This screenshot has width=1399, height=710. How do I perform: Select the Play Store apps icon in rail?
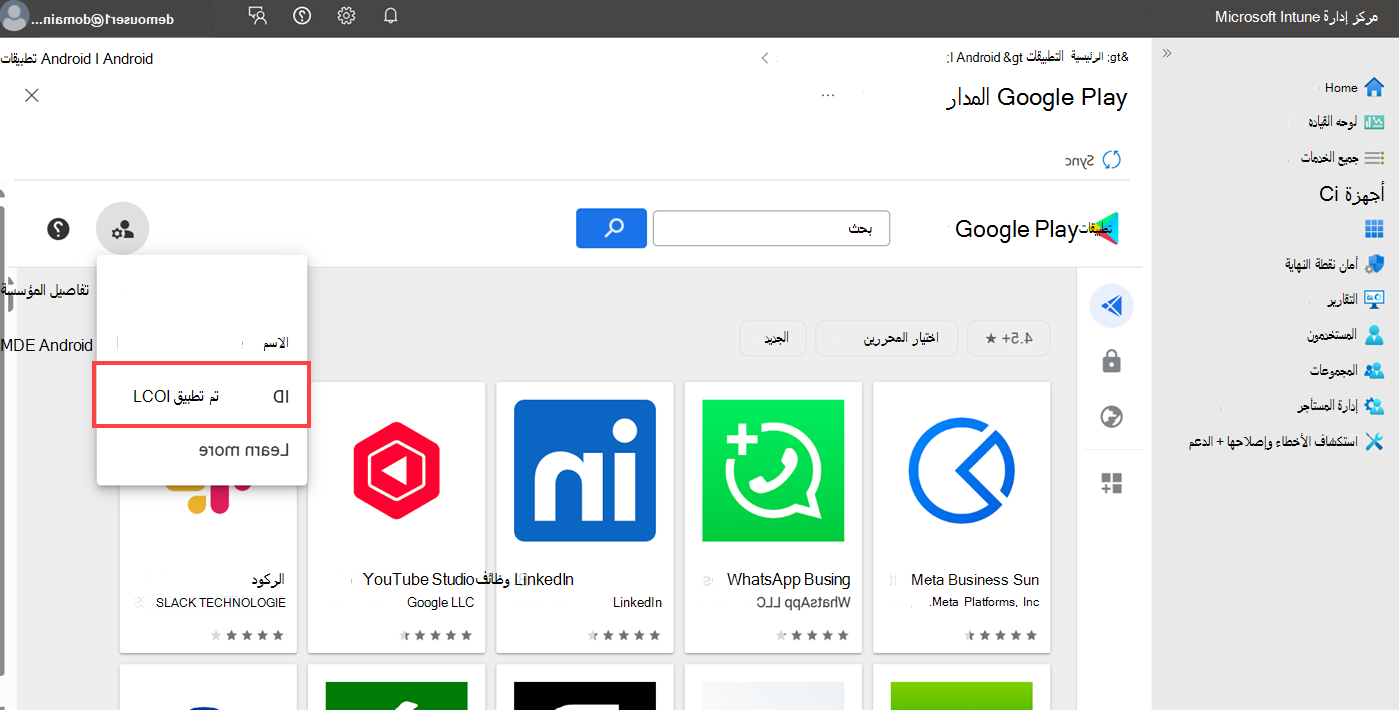(x=1111, y=306)
